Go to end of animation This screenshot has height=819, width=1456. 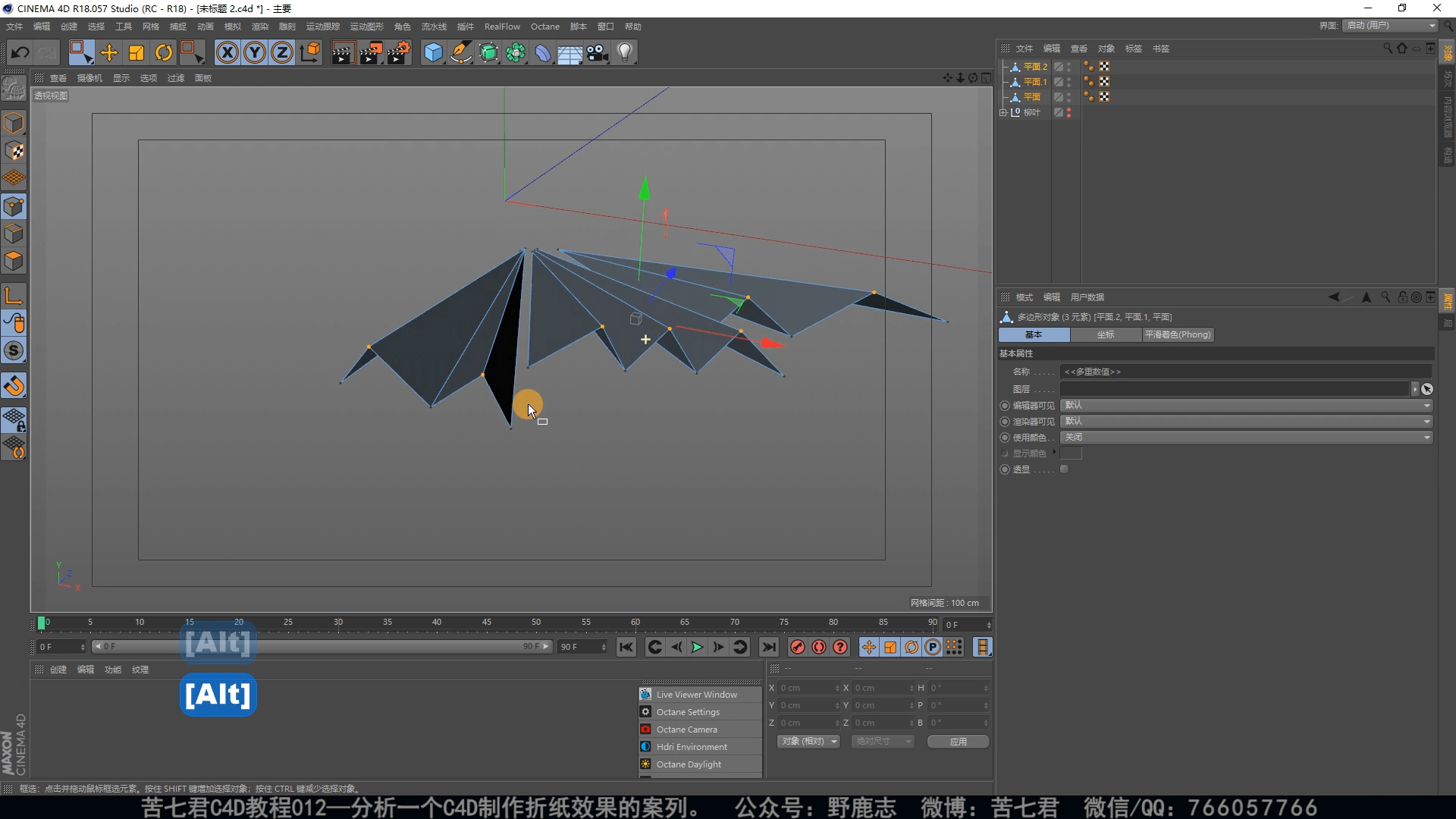tap(769, 647)
